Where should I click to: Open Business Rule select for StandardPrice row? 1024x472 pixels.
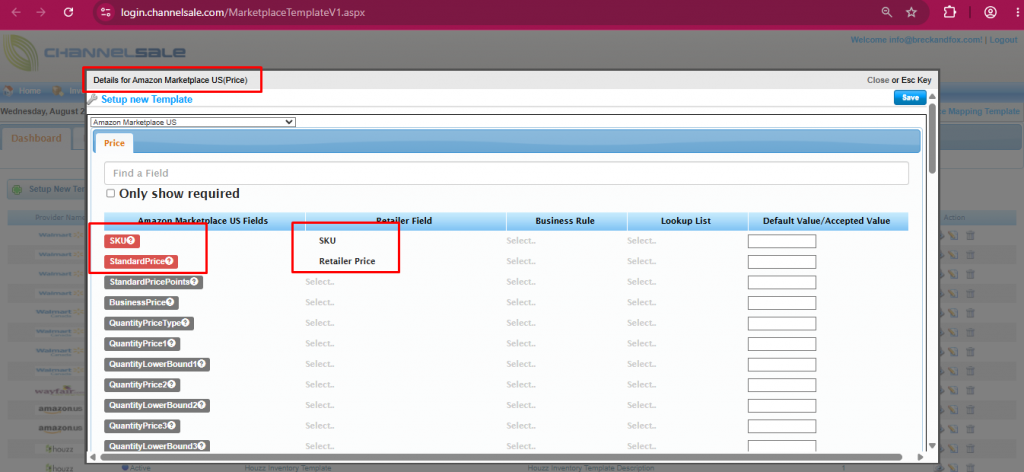tap(521, 261)
